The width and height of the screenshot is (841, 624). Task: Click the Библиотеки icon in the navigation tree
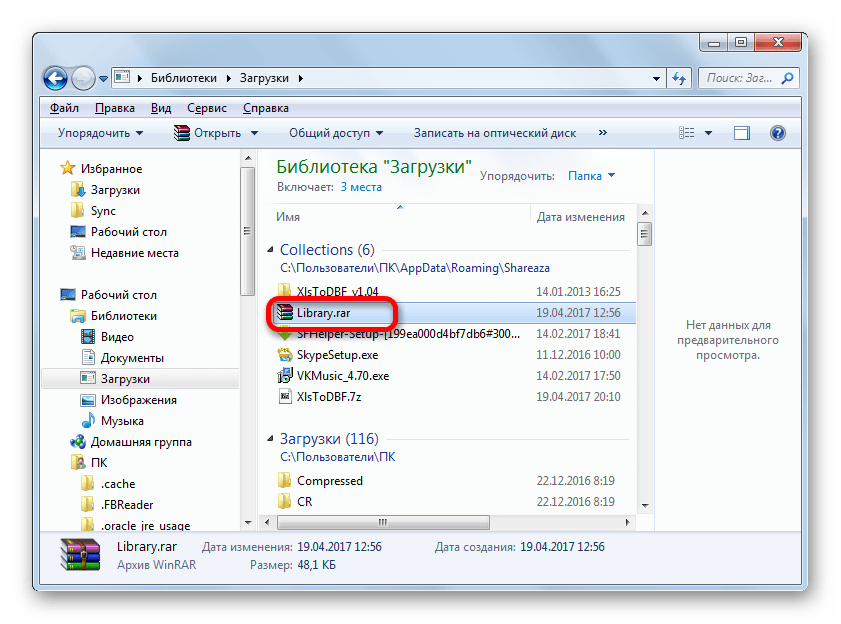[x=78, y=315]
